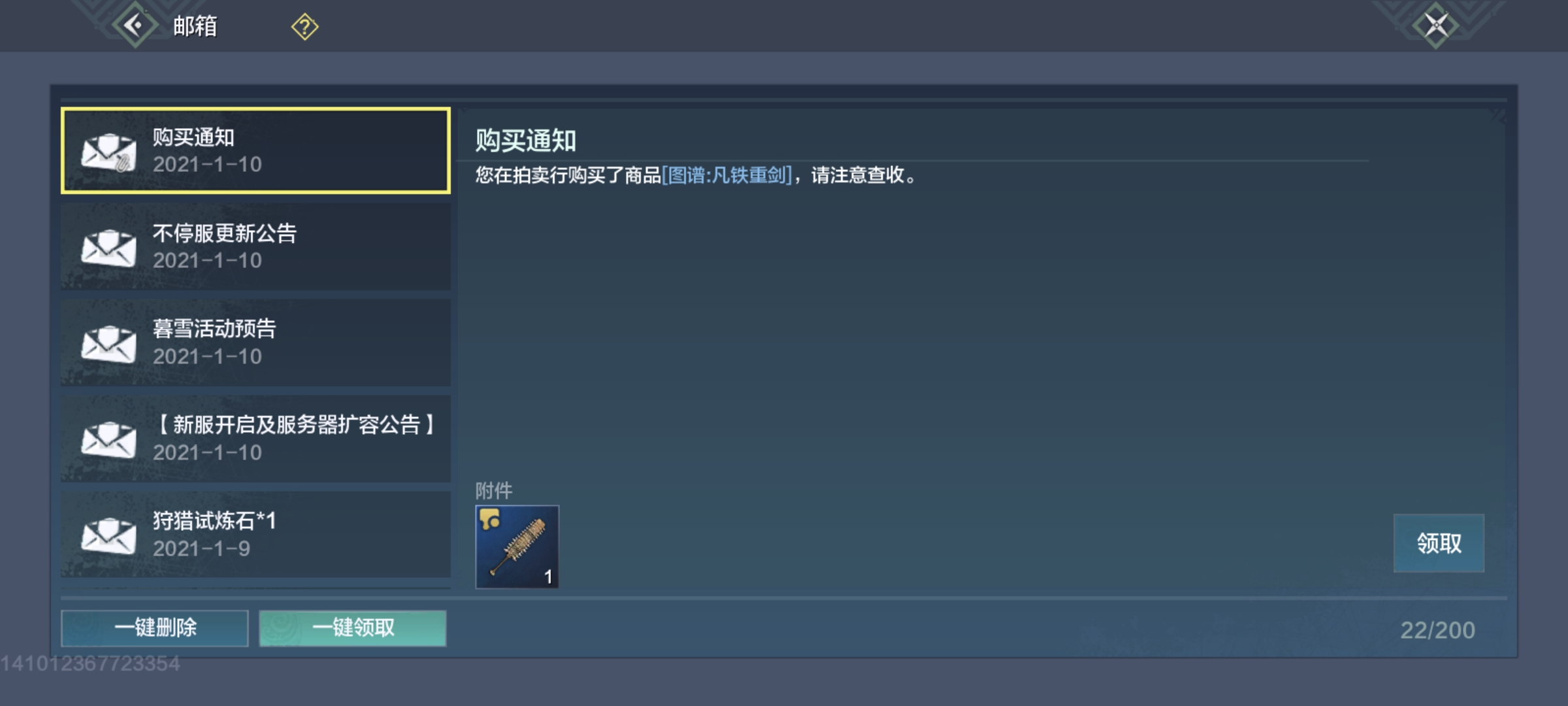Click the envelope icon of 不停服更新公告 mail
Screen dimensions: 1568x706
coord(108,248)
